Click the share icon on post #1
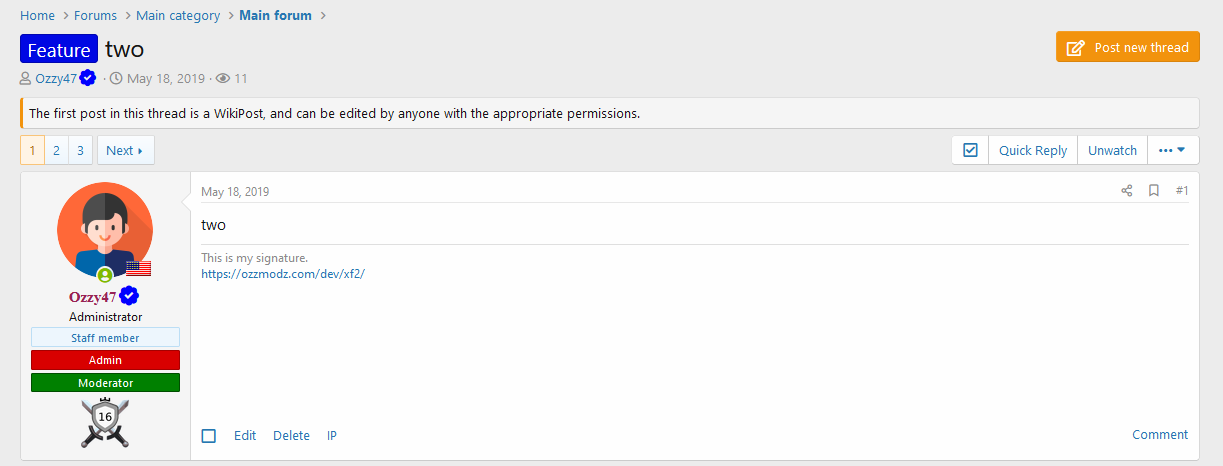Viewport: 1223px width, 466px height. click(1127, 191)
